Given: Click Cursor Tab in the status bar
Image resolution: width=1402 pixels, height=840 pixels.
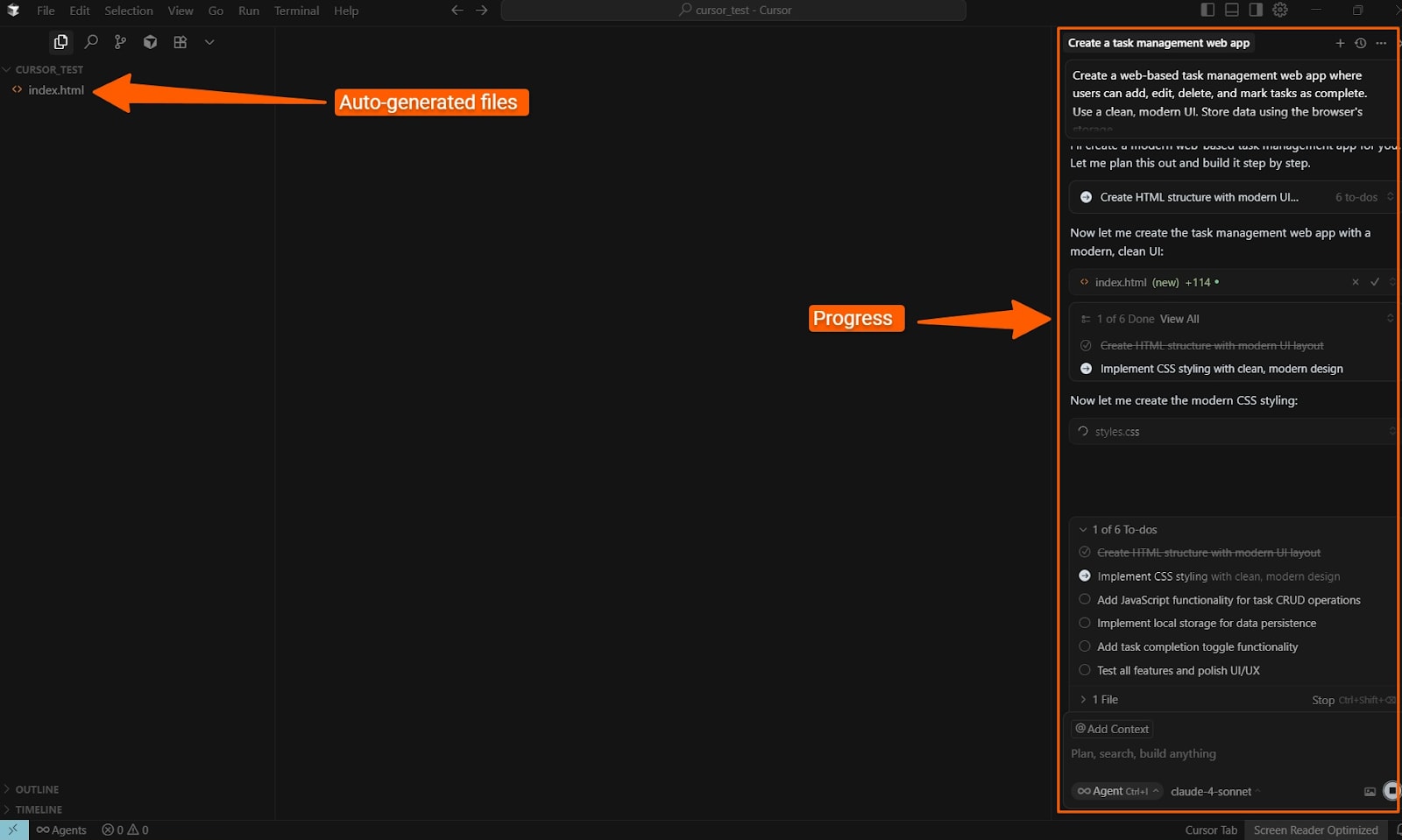Looking at the screenshot, I should (1211, 830).
